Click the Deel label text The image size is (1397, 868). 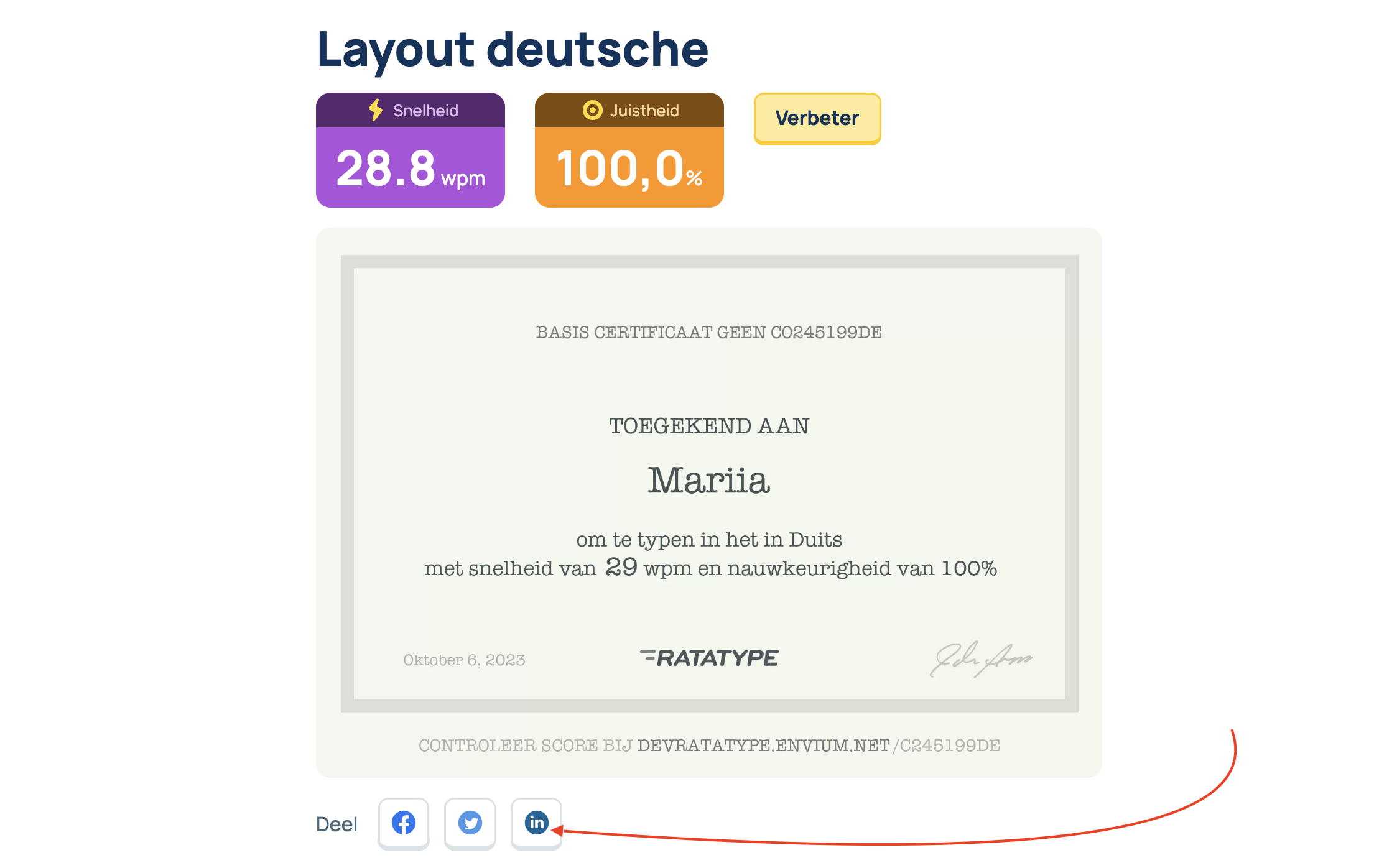point(336,824)
